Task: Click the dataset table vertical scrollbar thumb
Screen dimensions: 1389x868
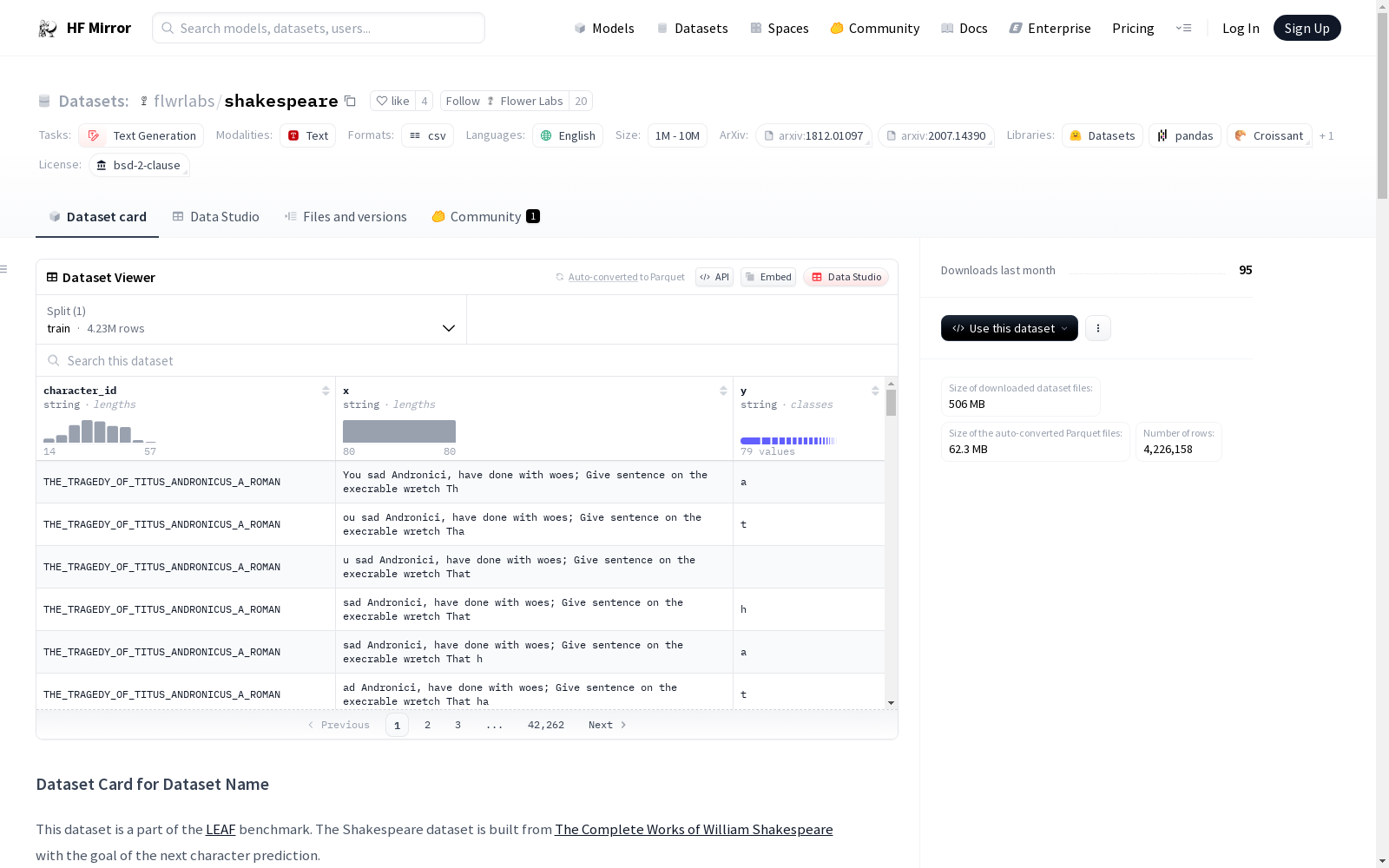Action: pos(891,403)
